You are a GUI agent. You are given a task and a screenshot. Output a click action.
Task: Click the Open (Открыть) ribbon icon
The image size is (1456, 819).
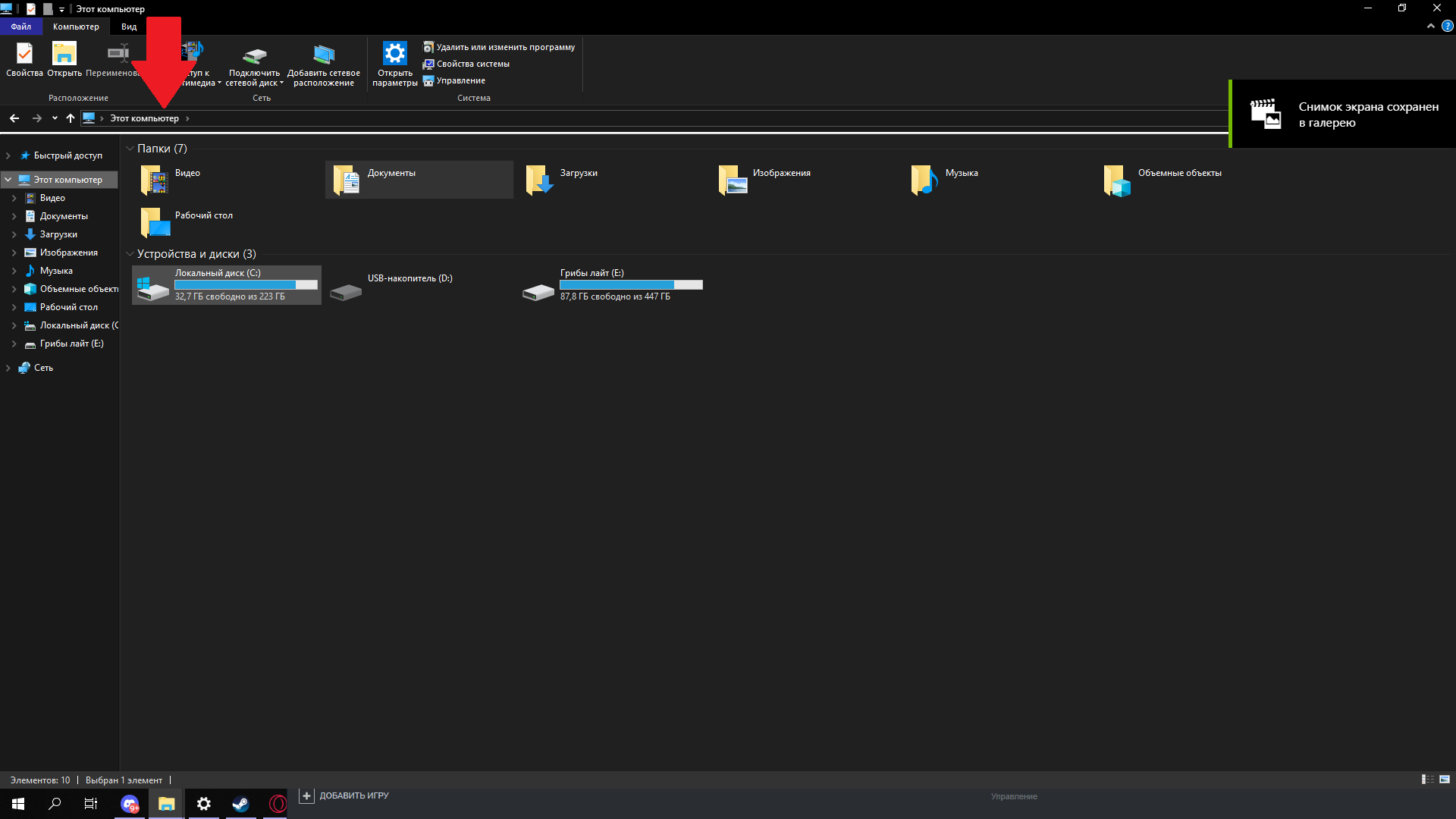click(x=64, y=55)
